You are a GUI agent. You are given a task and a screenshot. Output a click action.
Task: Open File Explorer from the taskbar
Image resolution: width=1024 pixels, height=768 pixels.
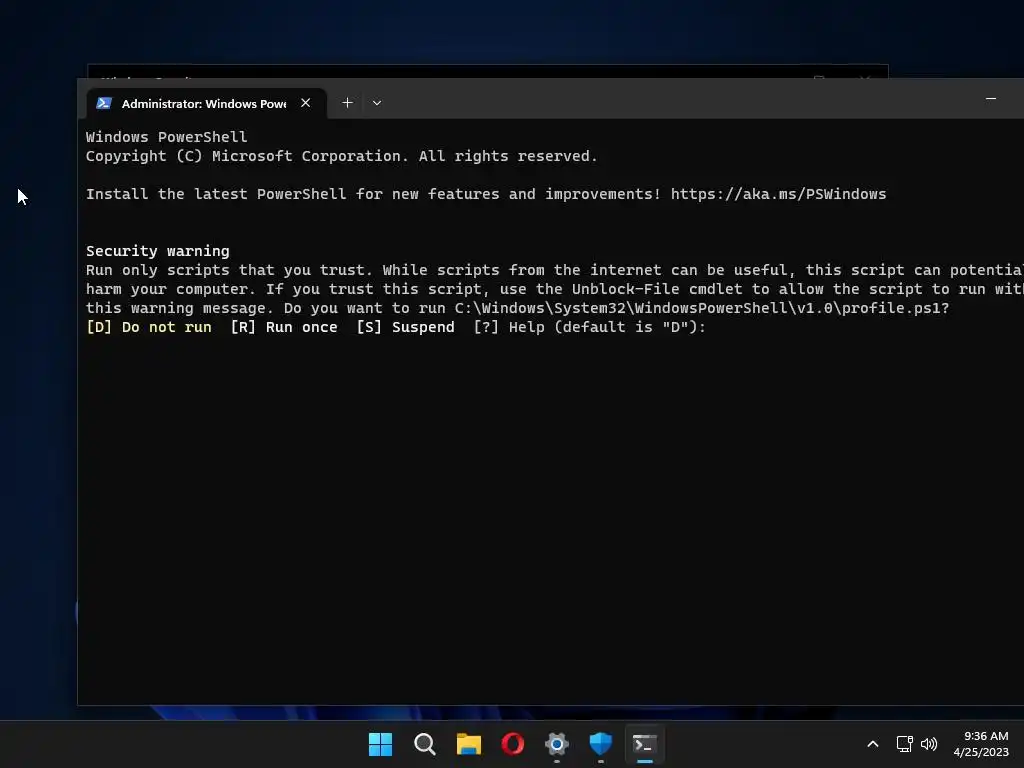point(469,744)
